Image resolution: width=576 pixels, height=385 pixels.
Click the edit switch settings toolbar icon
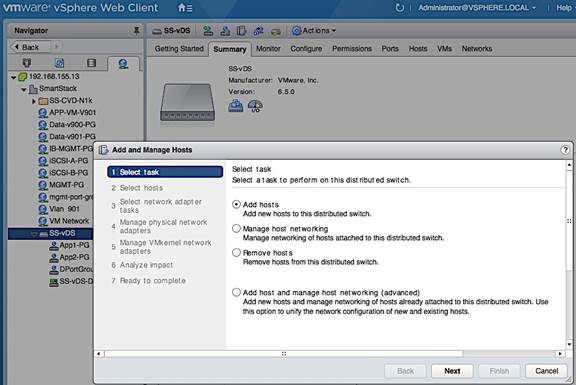[x=276, y=32]
